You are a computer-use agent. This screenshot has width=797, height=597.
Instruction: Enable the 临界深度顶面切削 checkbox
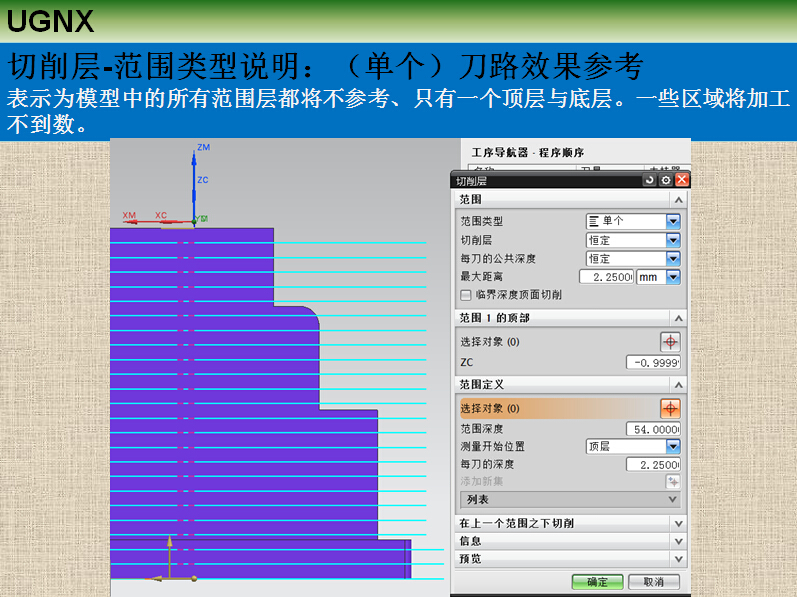[466, 295]
